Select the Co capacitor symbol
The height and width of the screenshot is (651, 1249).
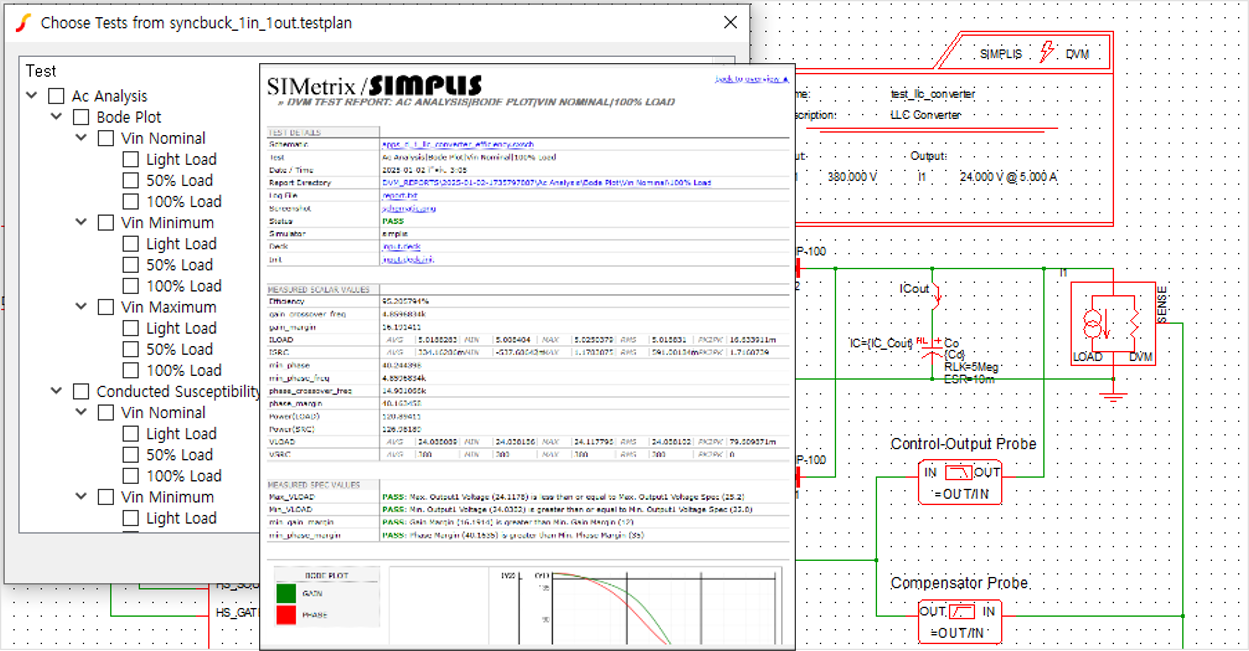tap(932, 350)
